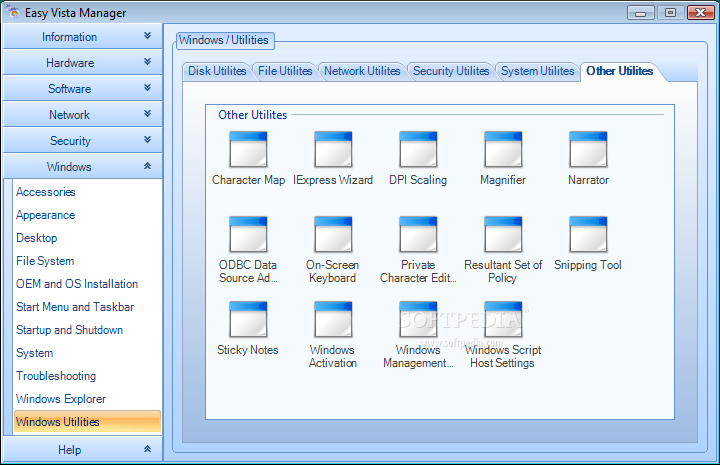
Task: Open the Troubleshooting link
Action: pos(56,376)
